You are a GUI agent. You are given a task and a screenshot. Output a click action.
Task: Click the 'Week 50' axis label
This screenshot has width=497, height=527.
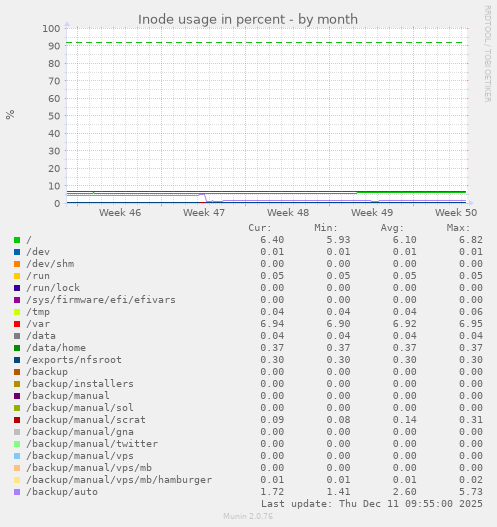coord(456,212)
